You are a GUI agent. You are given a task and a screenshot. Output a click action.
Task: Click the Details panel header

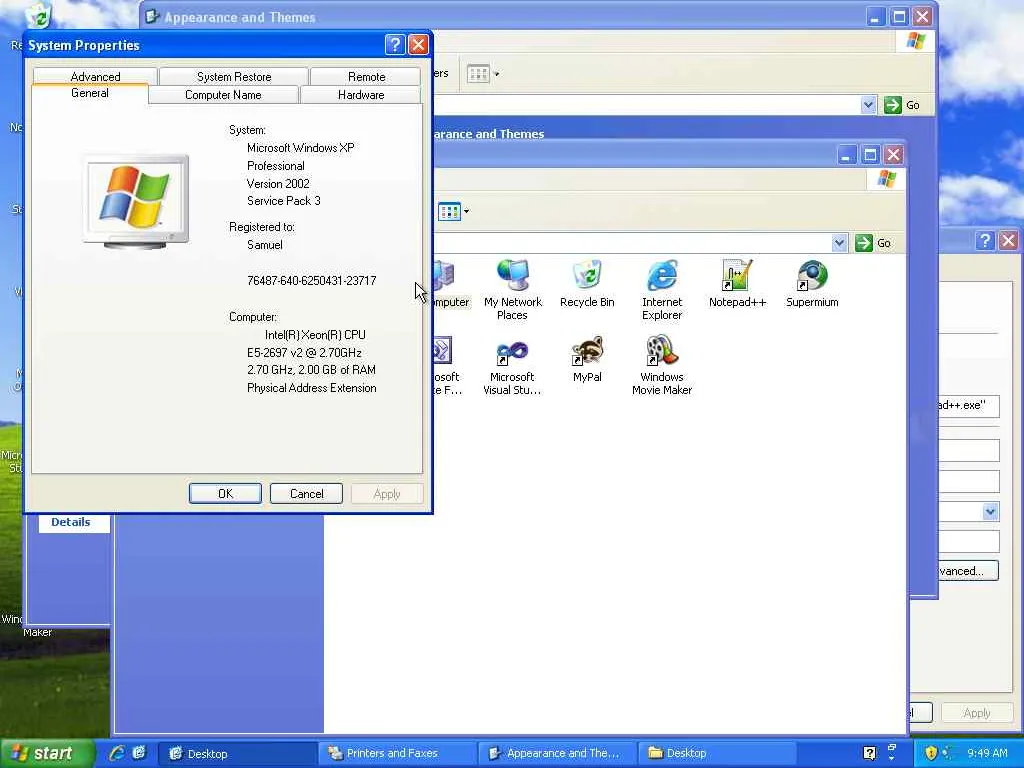coord(71,522)
